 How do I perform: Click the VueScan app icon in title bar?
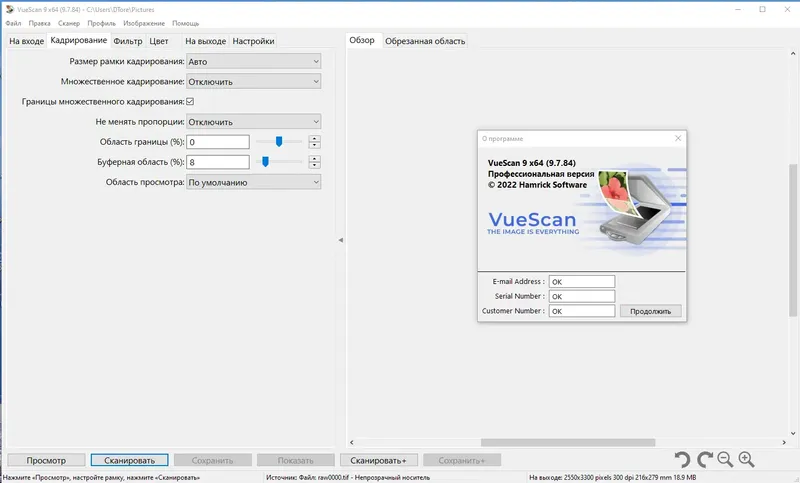click(9, 9)
